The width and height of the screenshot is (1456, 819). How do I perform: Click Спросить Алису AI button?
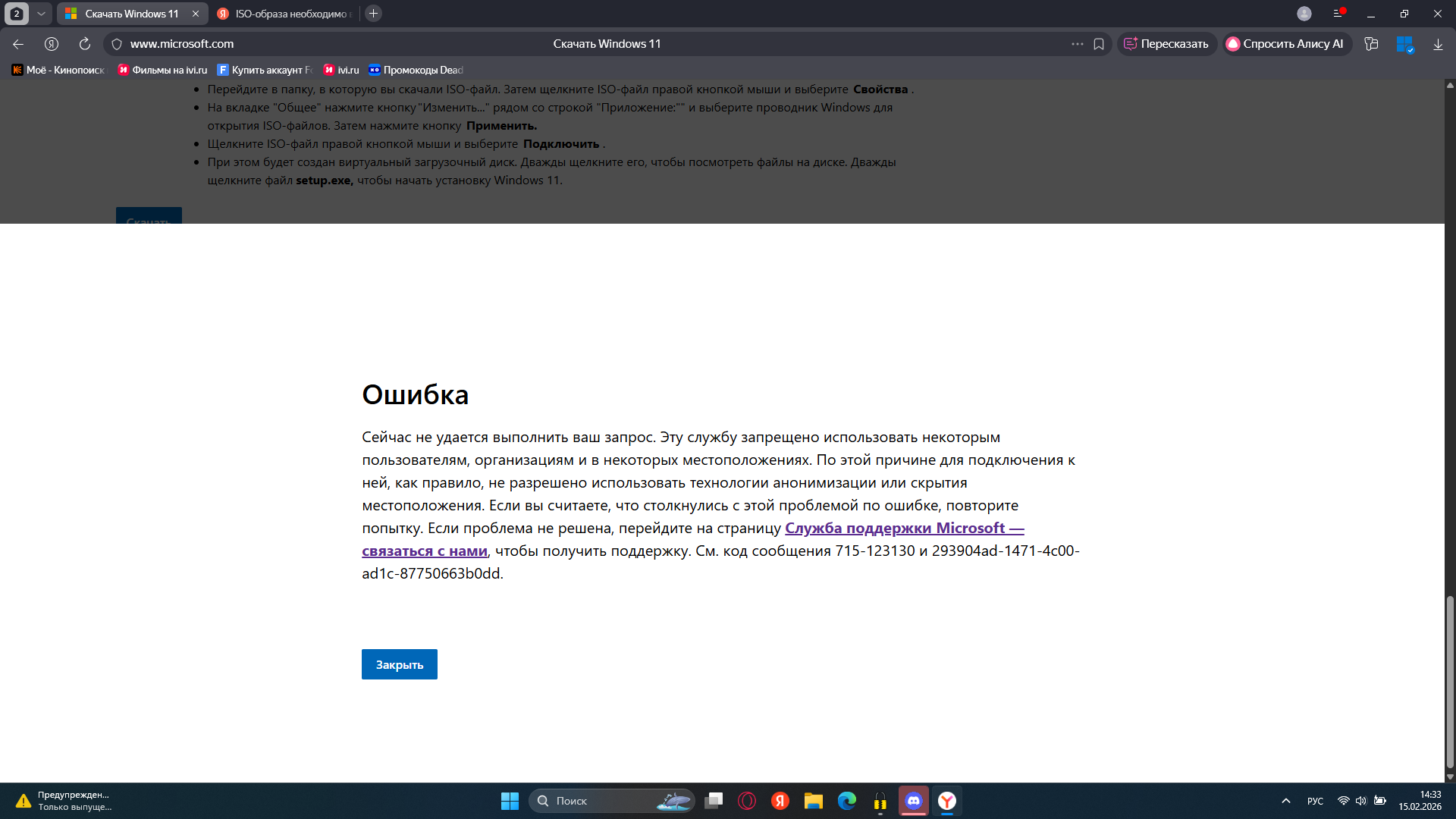coord(1286,44)
